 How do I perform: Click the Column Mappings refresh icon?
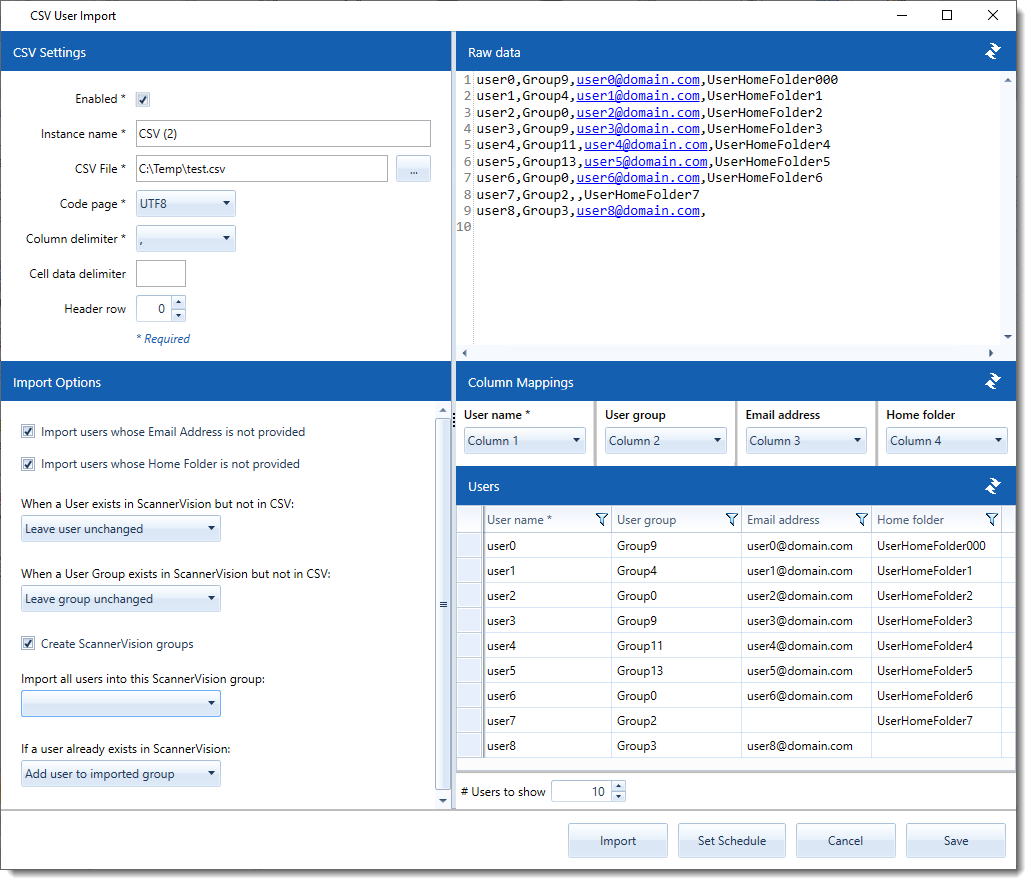[992, 382]
